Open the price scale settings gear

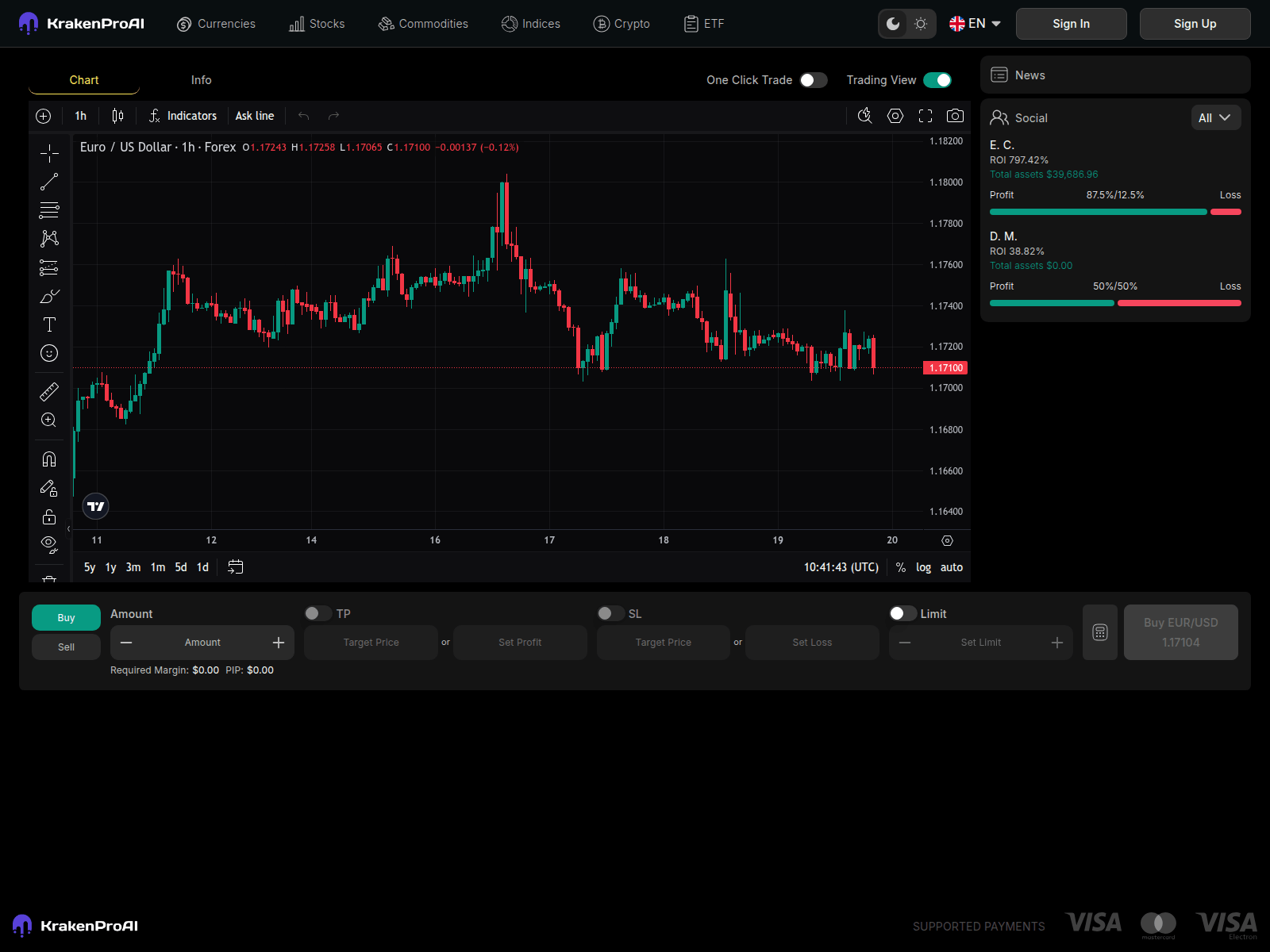947,540
